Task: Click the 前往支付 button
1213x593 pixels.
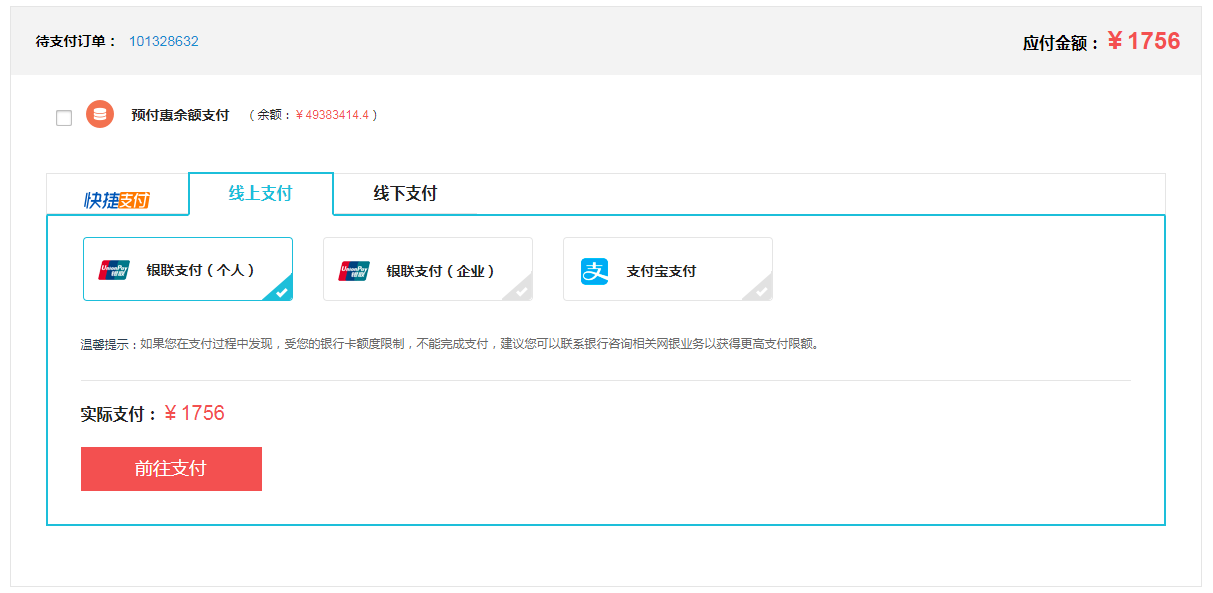Action: pos(171,469)
